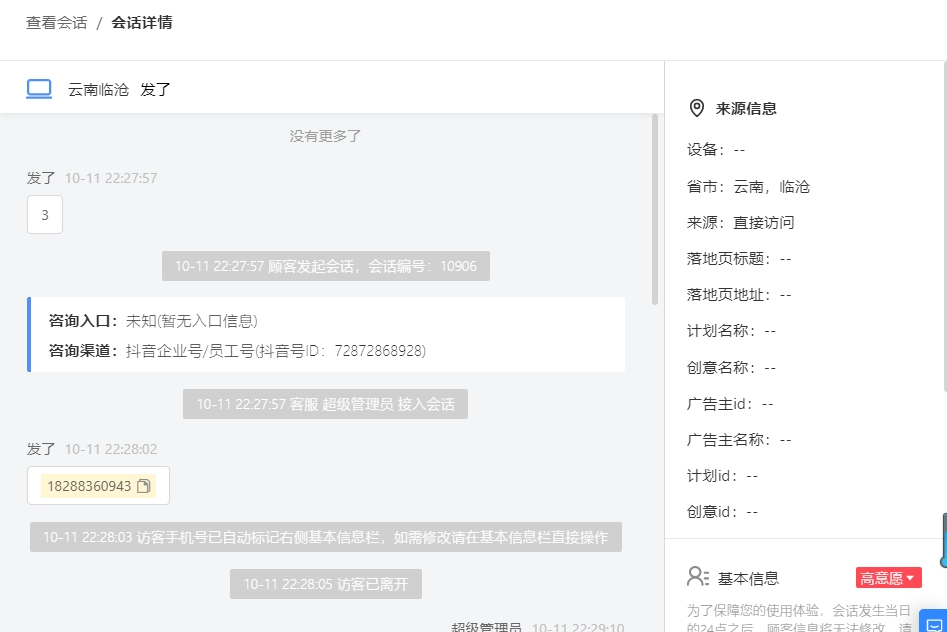Click the 超级管理员 sender name at the bottom

(486, 627)
